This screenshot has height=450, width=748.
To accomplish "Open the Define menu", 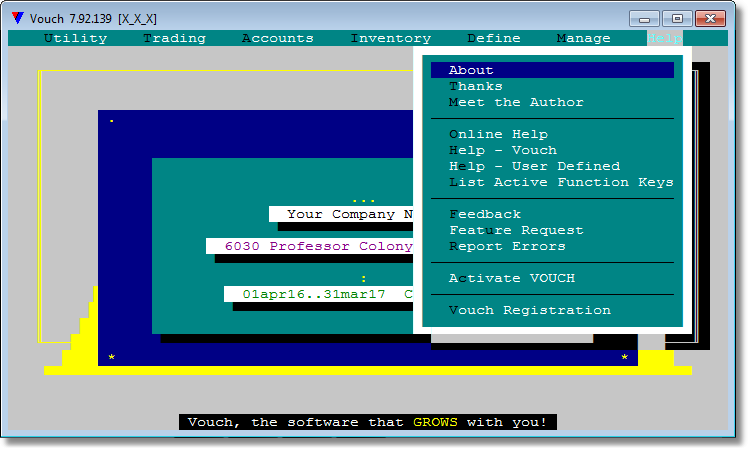I will pos(494,38).
